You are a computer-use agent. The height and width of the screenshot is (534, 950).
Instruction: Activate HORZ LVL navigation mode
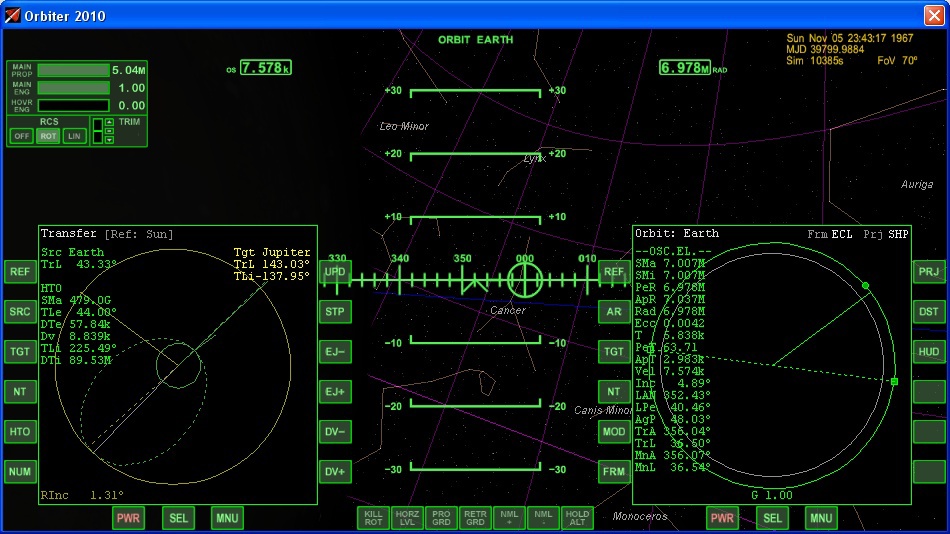(x=407, y=518)
